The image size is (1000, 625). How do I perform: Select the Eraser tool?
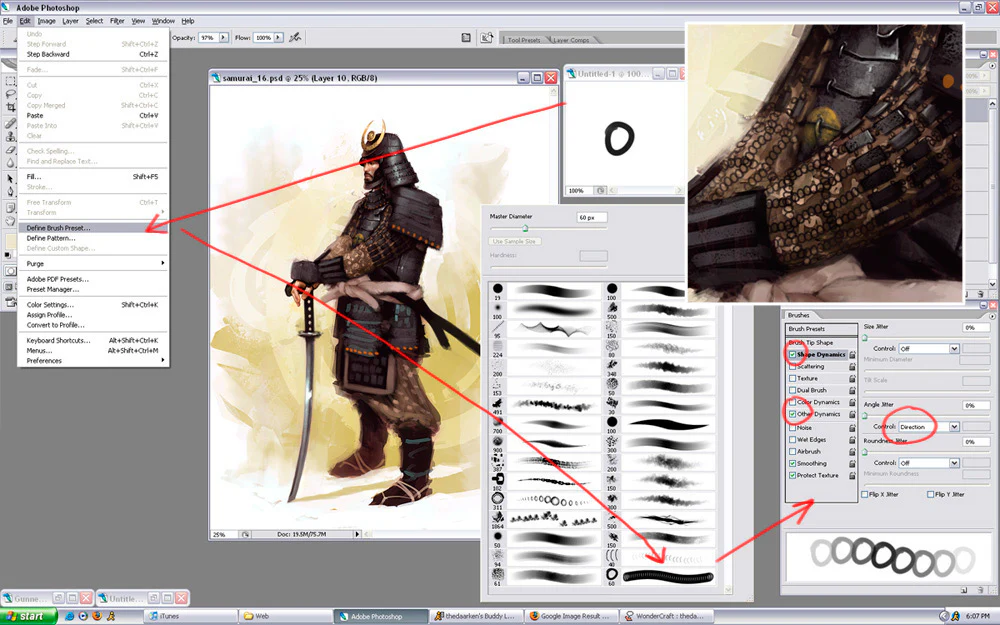(x=11, y=150)
